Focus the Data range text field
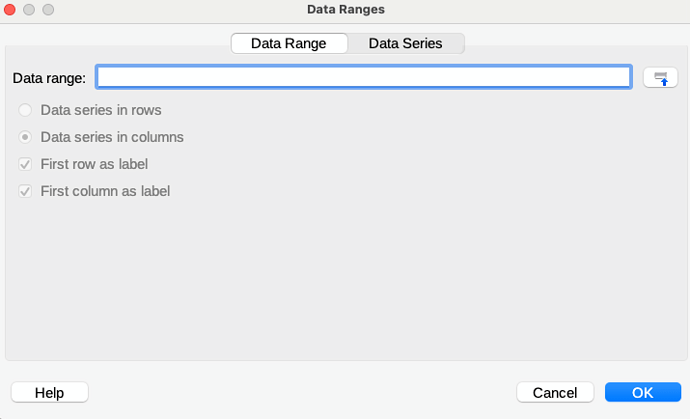 [363, 78]
